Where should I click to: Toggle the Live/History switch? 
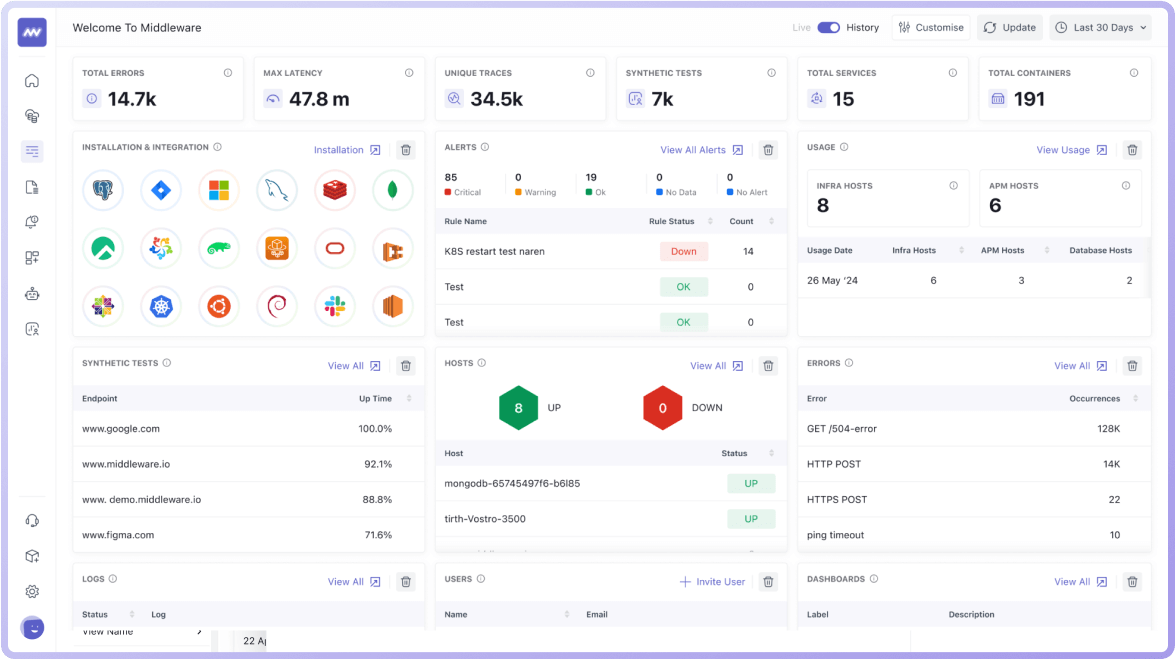pyautogui.click(x=828, y=28)
